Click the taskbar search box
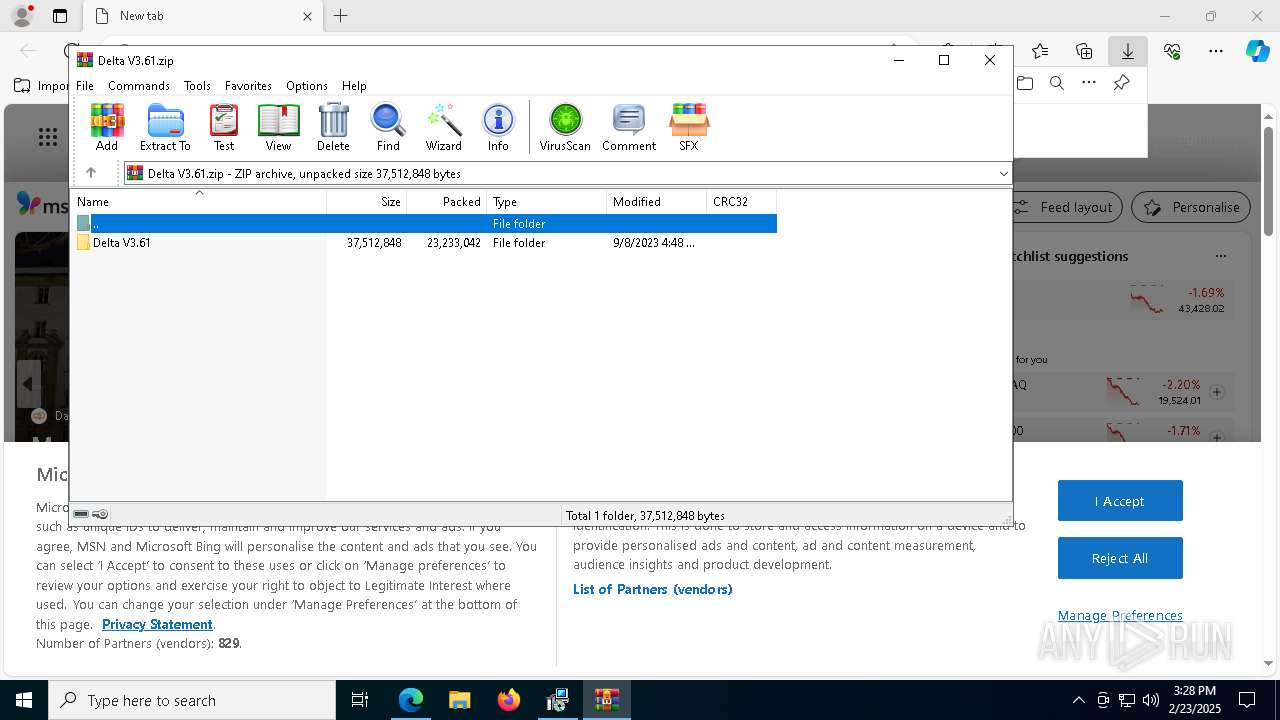The width and height of the screenshot is (1280, 720). click(x=192, y=700)
